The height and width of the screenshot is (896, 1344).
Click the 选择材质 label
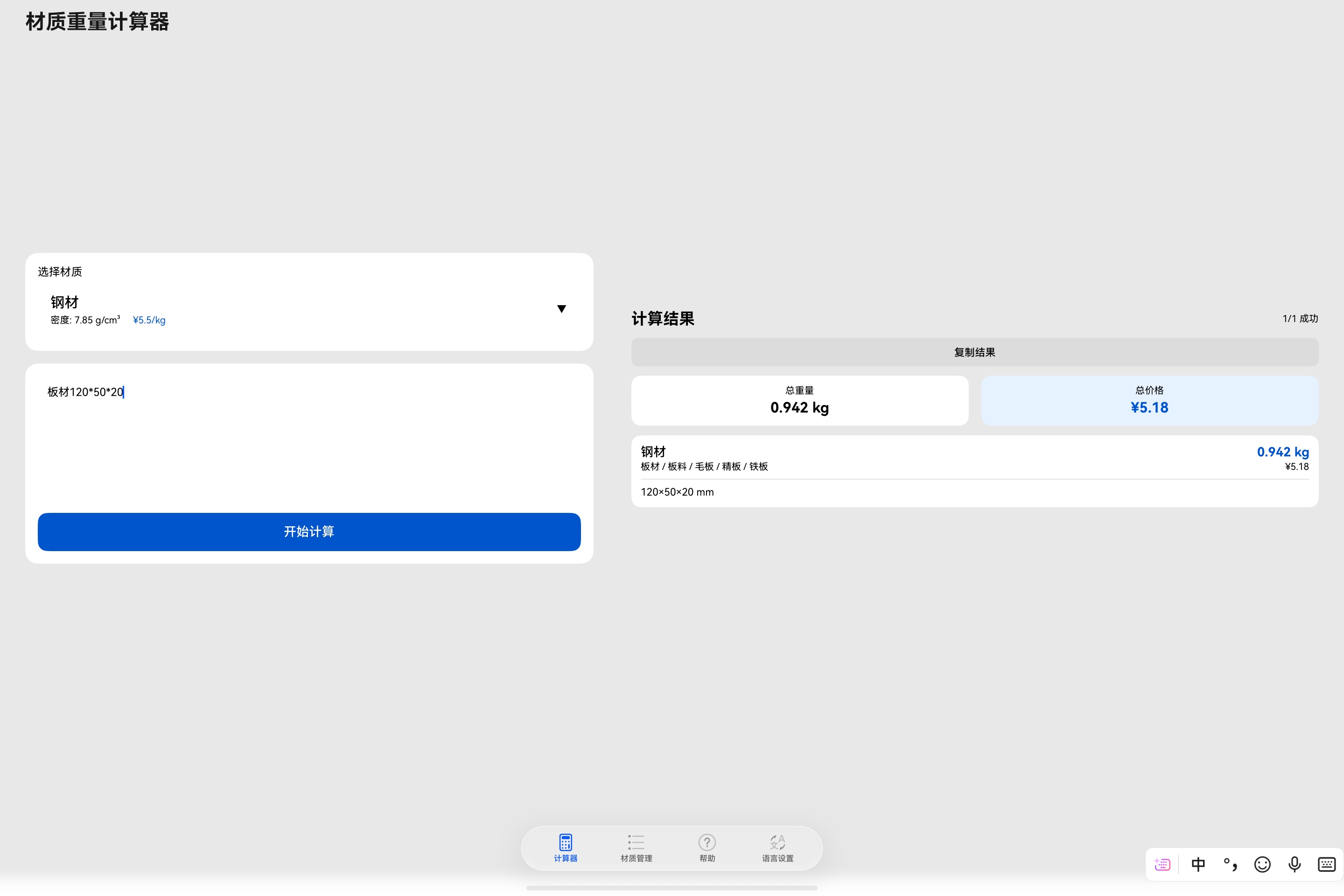tap(60, 272)
